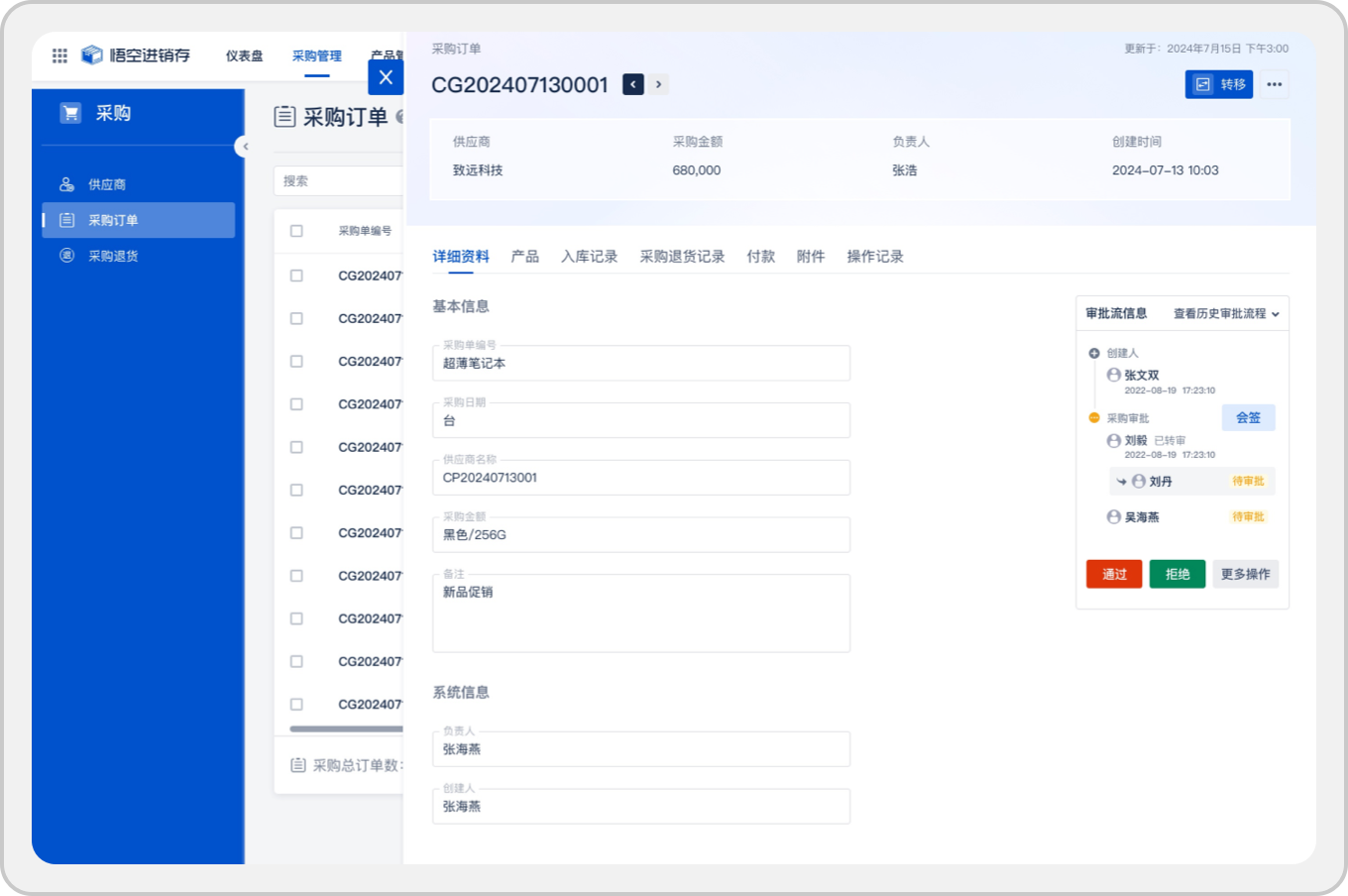Click 吴海燕 avatar icon
The image size is (1348, 896).
(1114, 516)
